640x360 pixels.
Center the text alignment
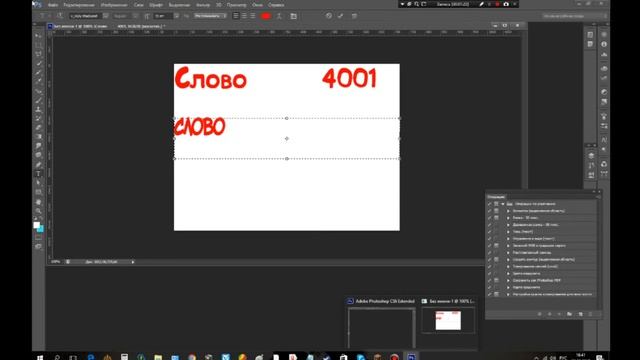[x=244, y=16]
